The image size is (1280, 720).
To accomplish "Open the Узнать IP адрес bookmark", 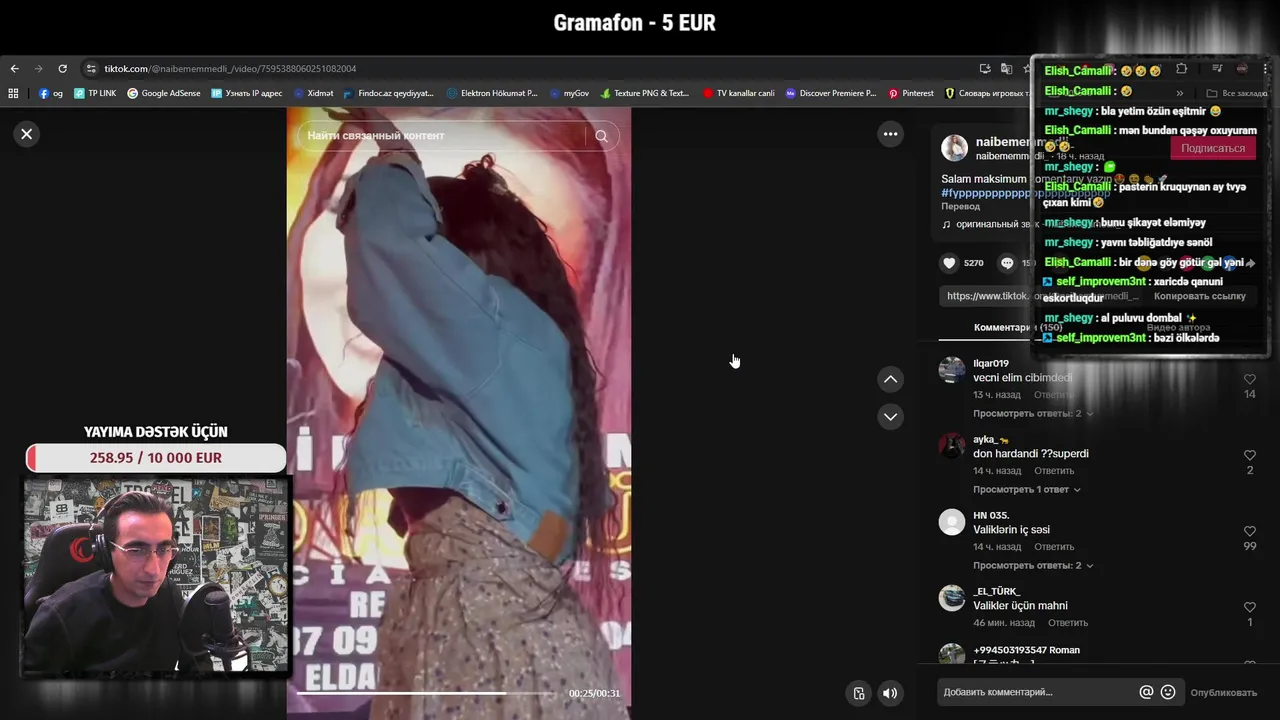I will click(x=246, y=93).
